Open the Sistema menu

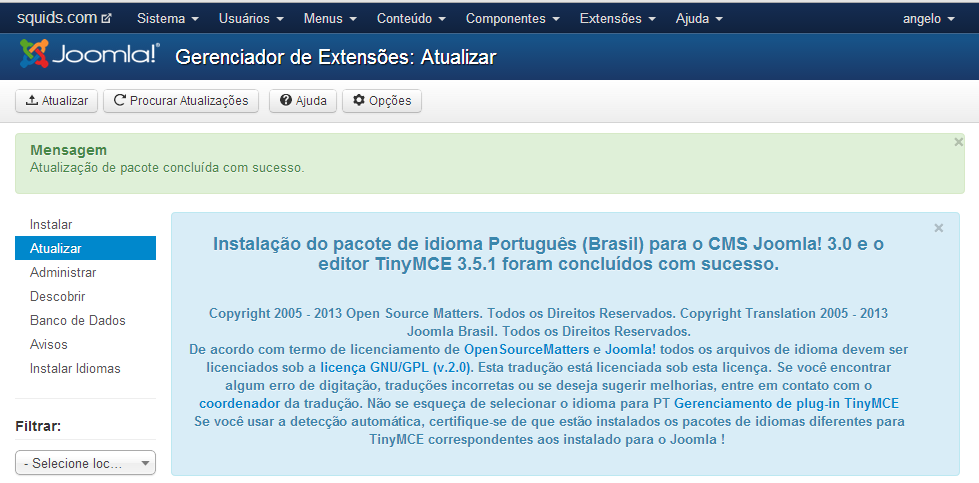click(x=167, y=19)
